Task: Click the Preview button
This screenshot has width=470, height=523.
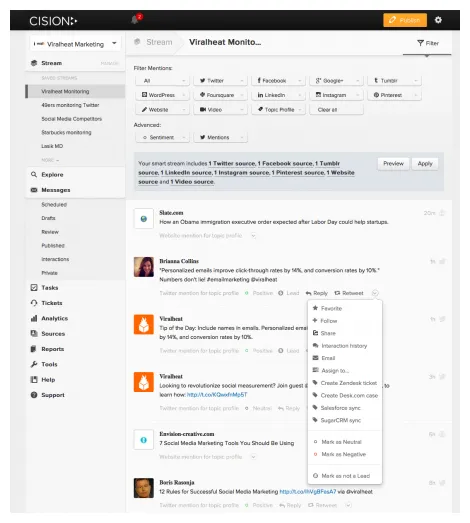Action: coord(393,164)
